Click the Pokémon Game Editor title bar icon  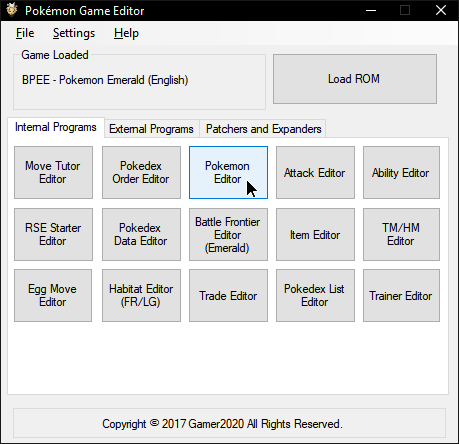(12, 10)
